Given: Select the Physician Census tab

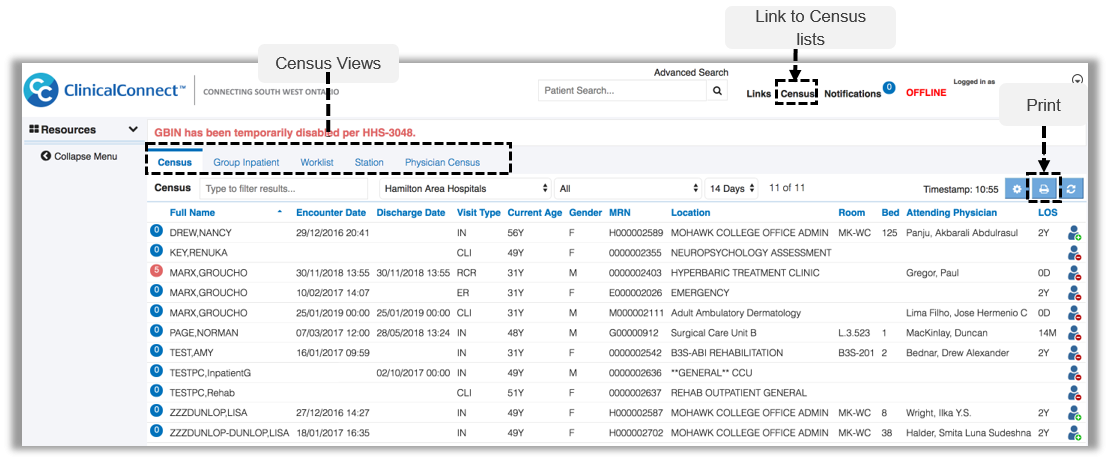Looking at the screenshot, I should tap(442, 162).
